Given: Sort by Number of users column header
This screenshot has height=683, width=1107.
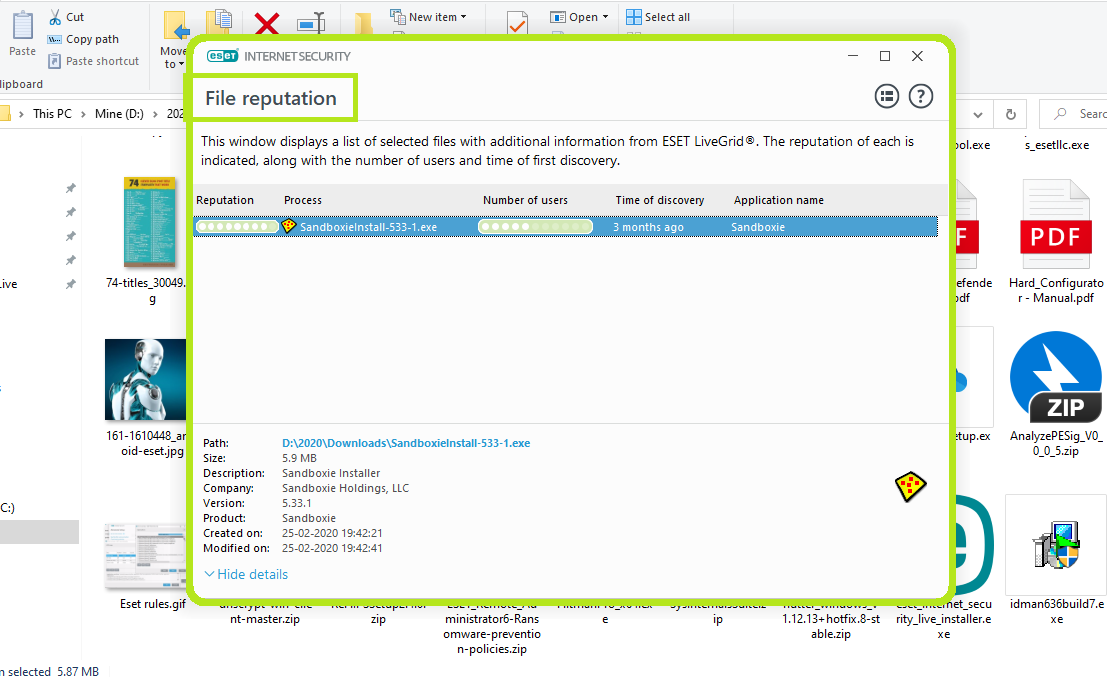Looking at the screenshot, I should 525,200.
